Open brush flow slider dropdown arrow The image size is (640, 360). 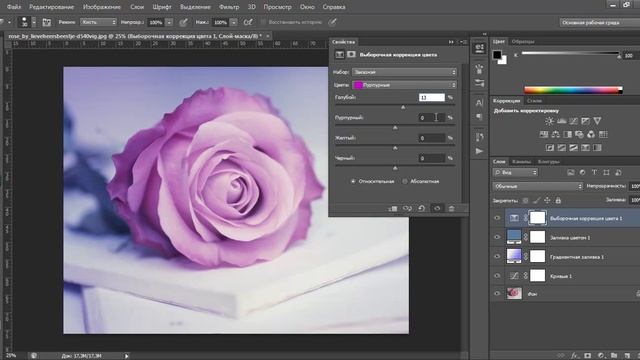click(233, 22)
